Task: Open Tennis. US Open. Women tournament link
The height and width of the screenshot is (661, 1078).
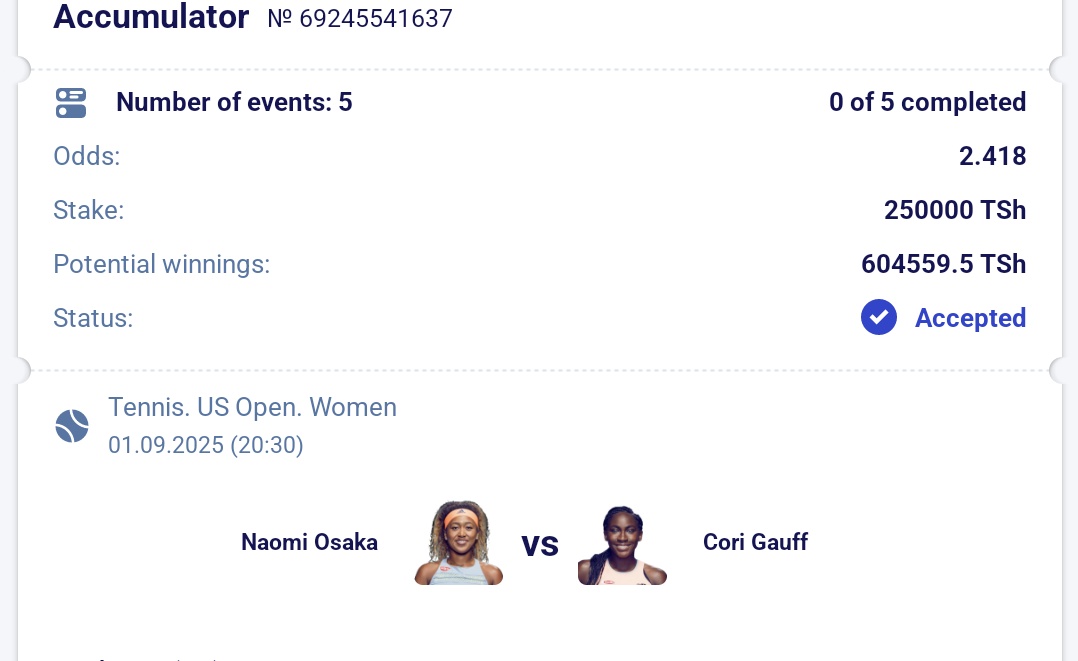Action: (252, 407)
